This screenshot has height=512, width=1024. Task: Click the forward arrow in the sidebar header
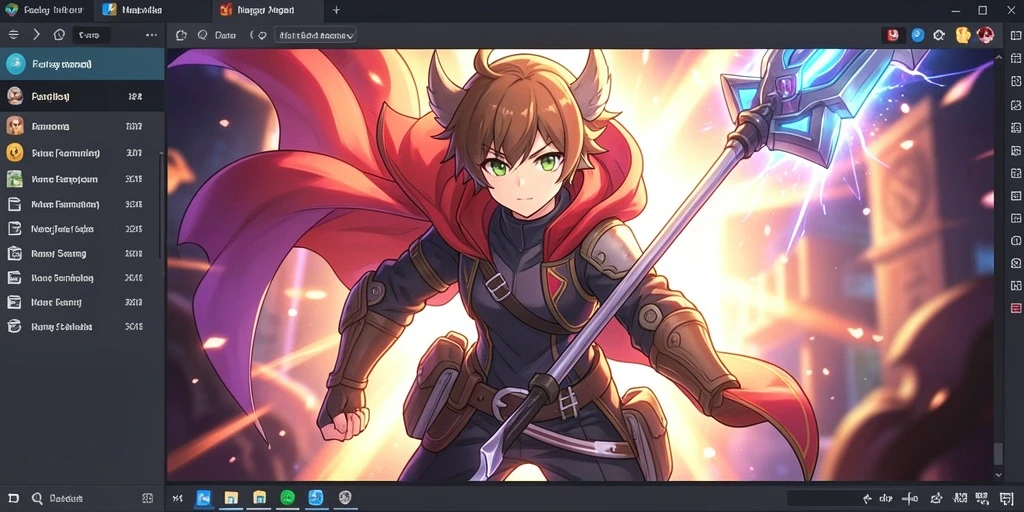point(36,35)
